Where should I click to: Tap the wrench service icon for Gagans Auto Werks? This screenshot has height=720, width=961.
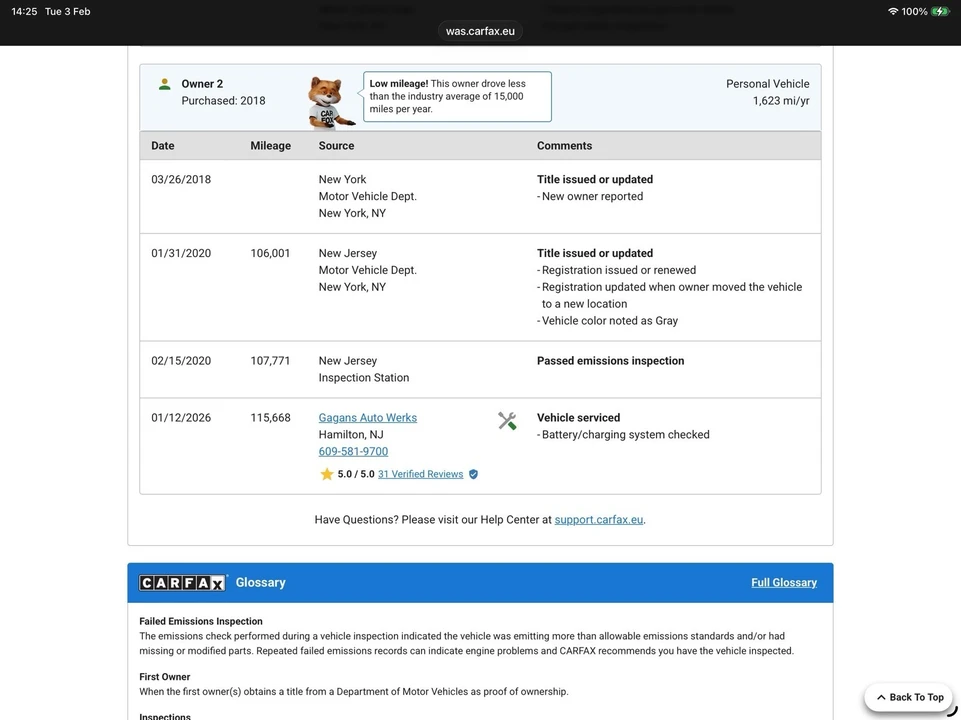(x=507, y=420)
